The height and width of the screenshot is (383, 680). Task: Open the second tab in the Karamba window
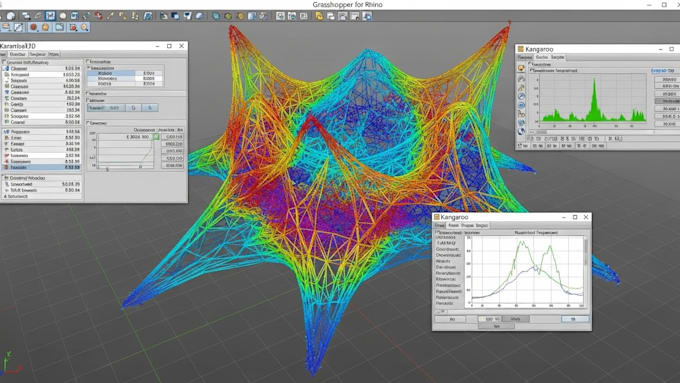[18, 54]
